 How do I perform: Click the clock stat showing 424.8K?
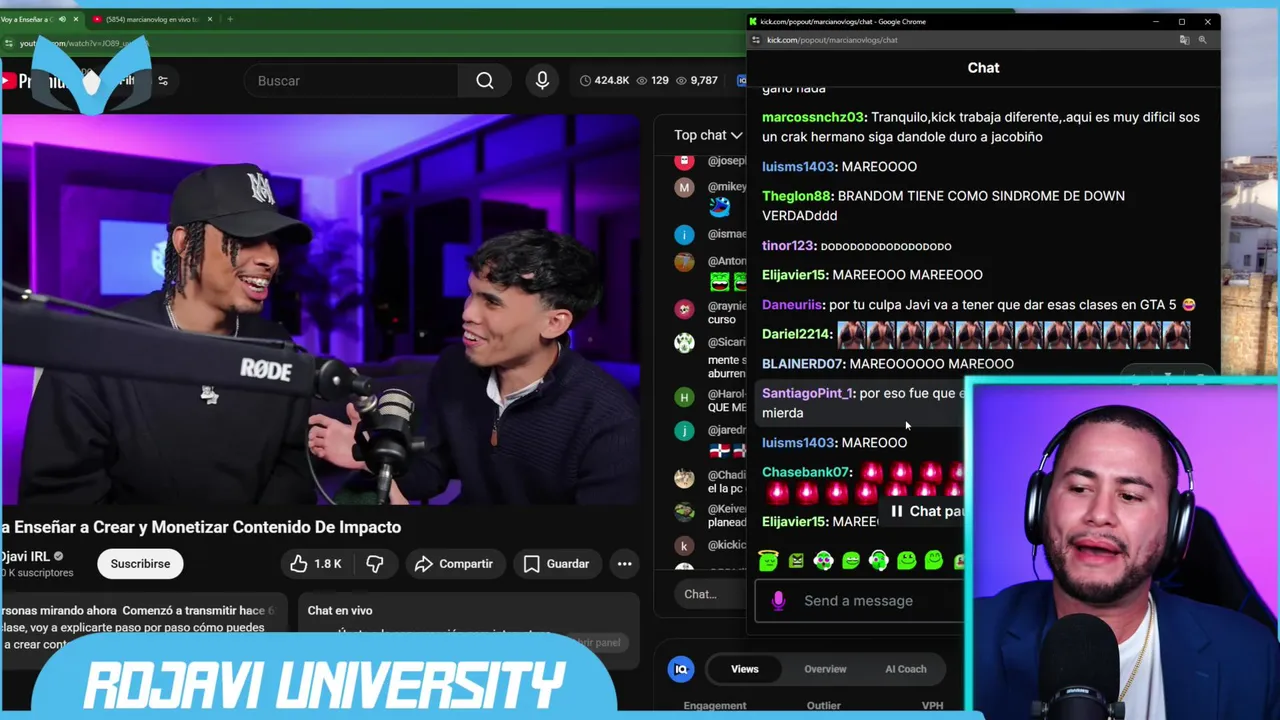(x=606, y=81)
